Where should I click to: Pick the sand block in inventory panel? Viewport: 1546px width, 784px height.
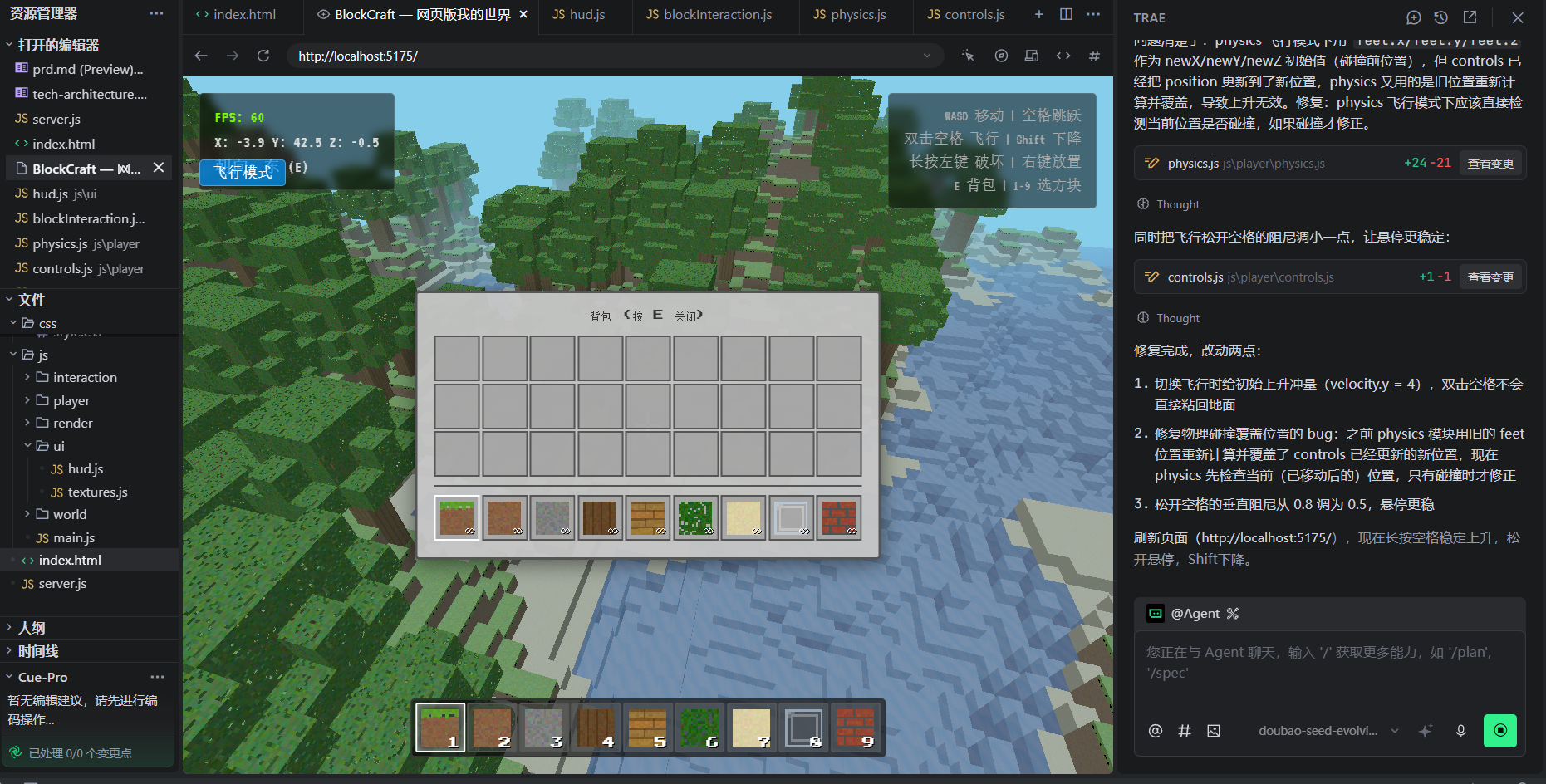click(x=744, y=517)
